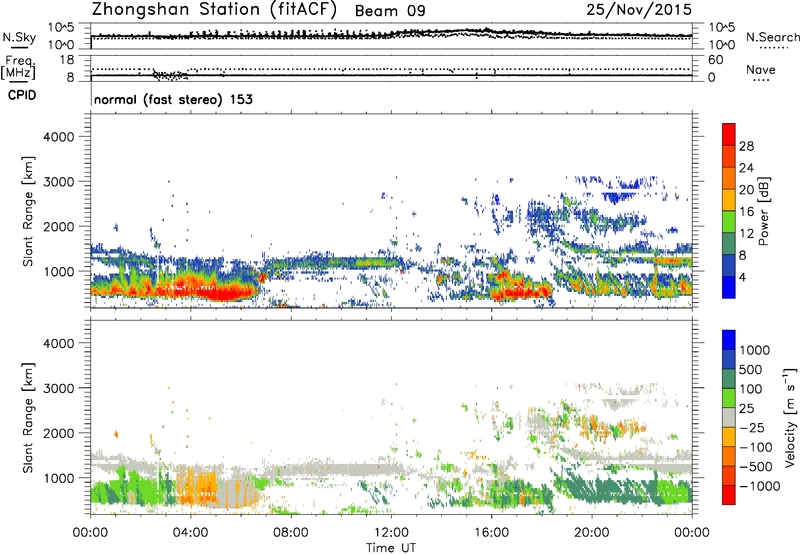Click the 'Time UT' axis label
This screenshot has width=800, height=554.
[391, 547]
